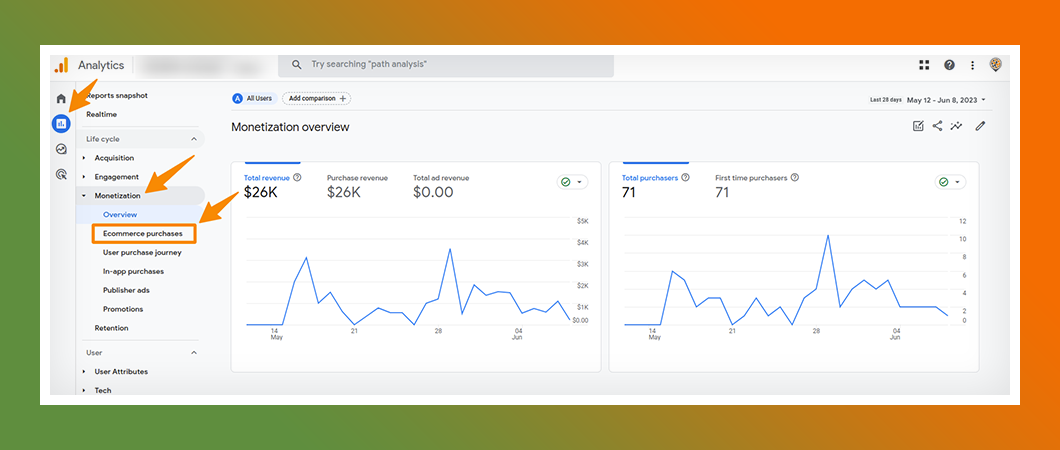Screen dimensions: 1060x450
Task: Click the Add comparison button
Action: (x=316, y=99)
